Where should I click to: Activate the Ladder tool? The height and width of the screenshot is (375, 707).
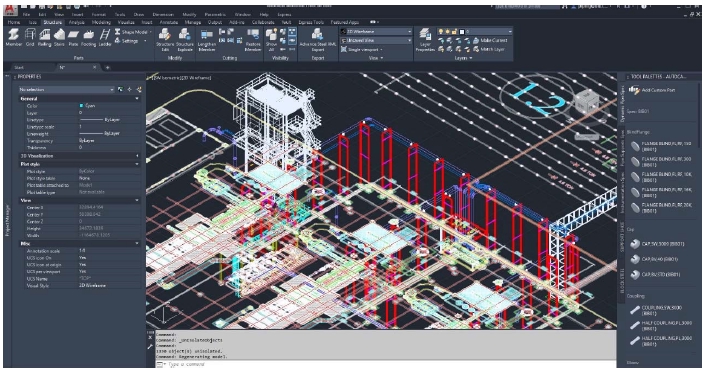pos(105,37)
